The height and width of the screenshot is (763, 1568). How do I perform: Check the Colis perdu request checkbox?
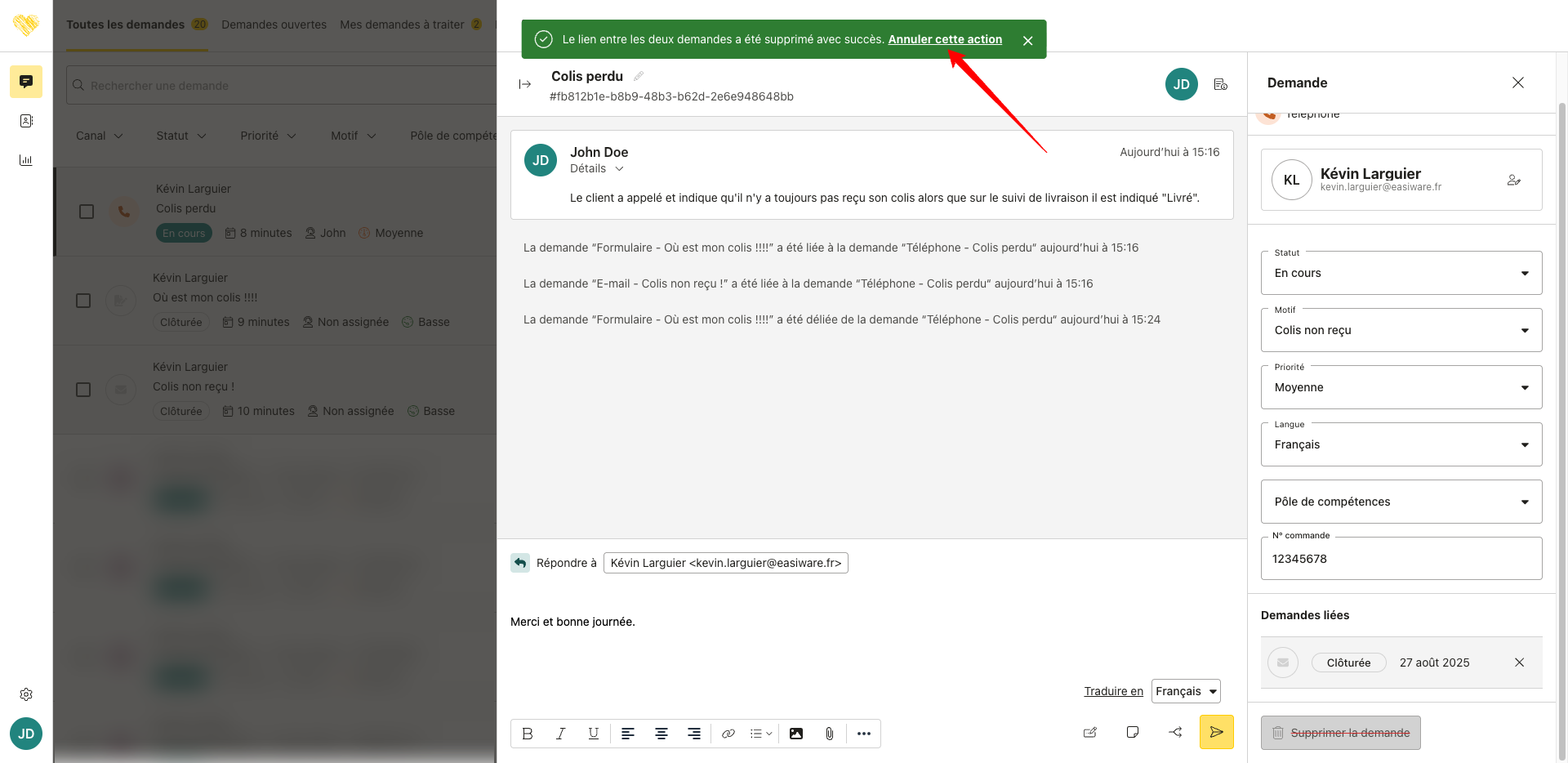pos(87,212)
